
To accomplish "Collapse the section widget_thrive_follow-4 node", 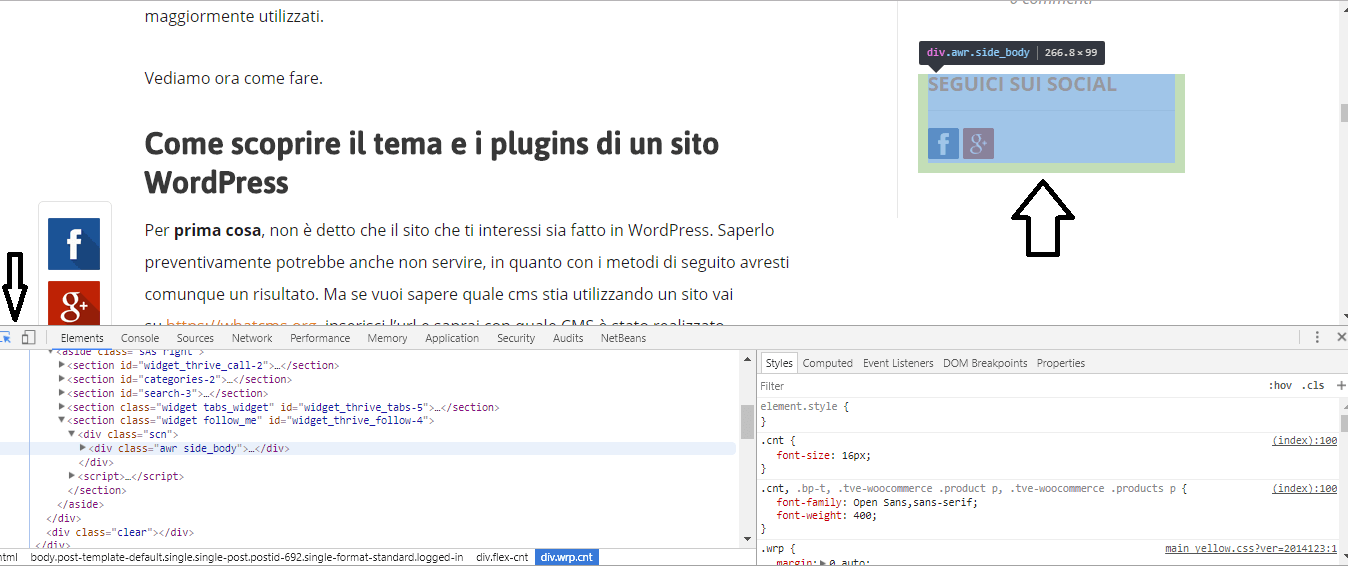I will click(x=62, y=421).
